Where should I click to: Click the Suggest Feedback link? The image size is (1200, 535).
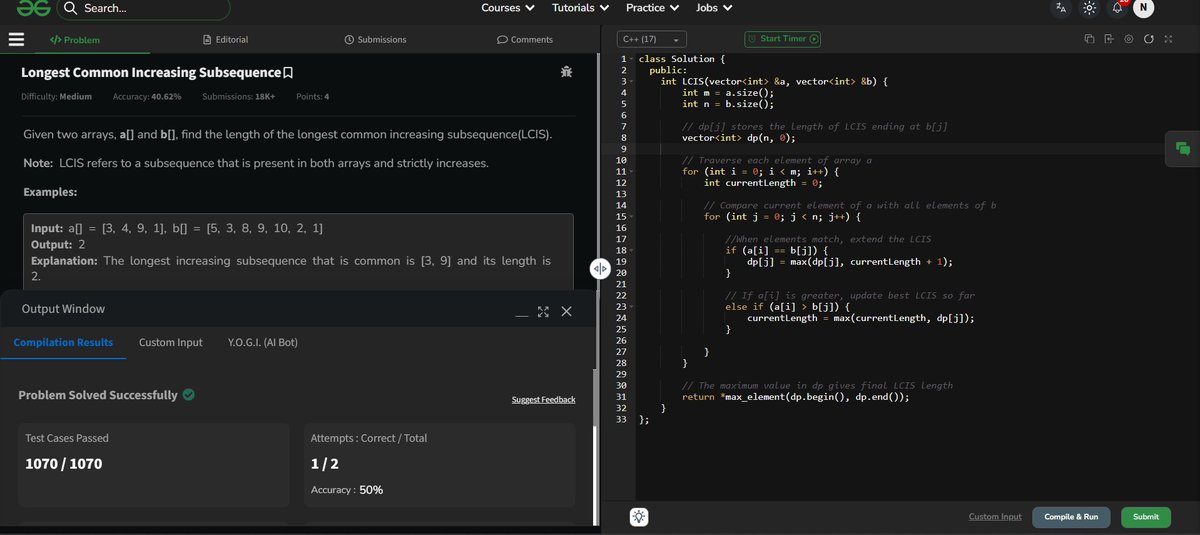(x=543, y=399)
